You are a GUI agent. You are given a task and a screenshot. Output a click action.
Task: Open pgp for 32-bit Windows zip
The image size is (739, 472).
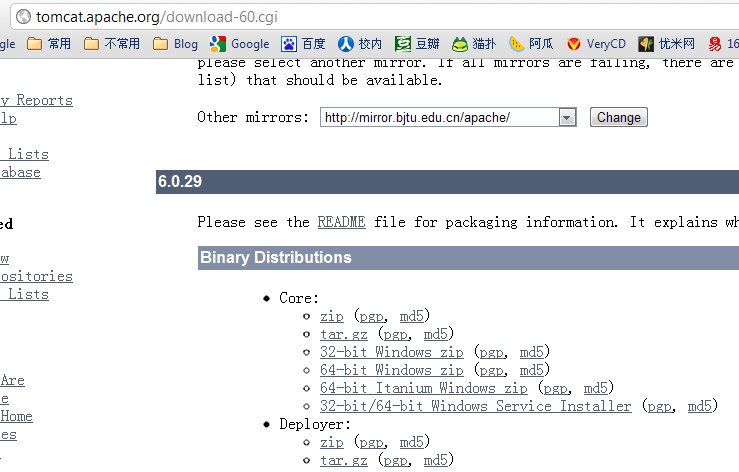493,352
